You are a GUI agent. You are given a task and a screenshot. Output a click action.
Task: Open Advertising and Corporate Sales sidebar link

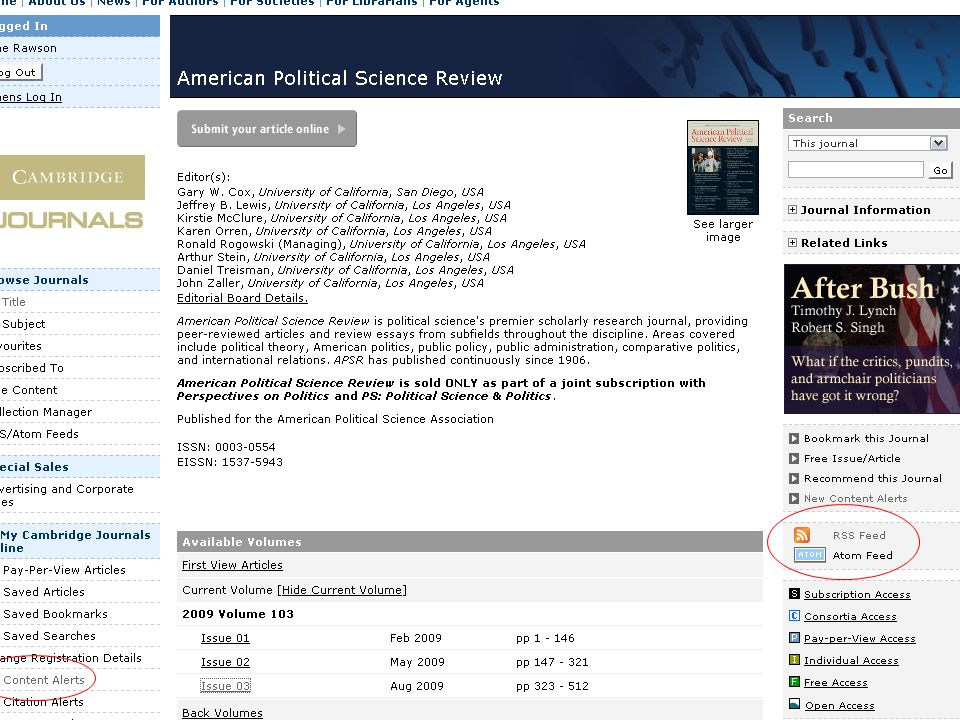click(x=67, y=495)
